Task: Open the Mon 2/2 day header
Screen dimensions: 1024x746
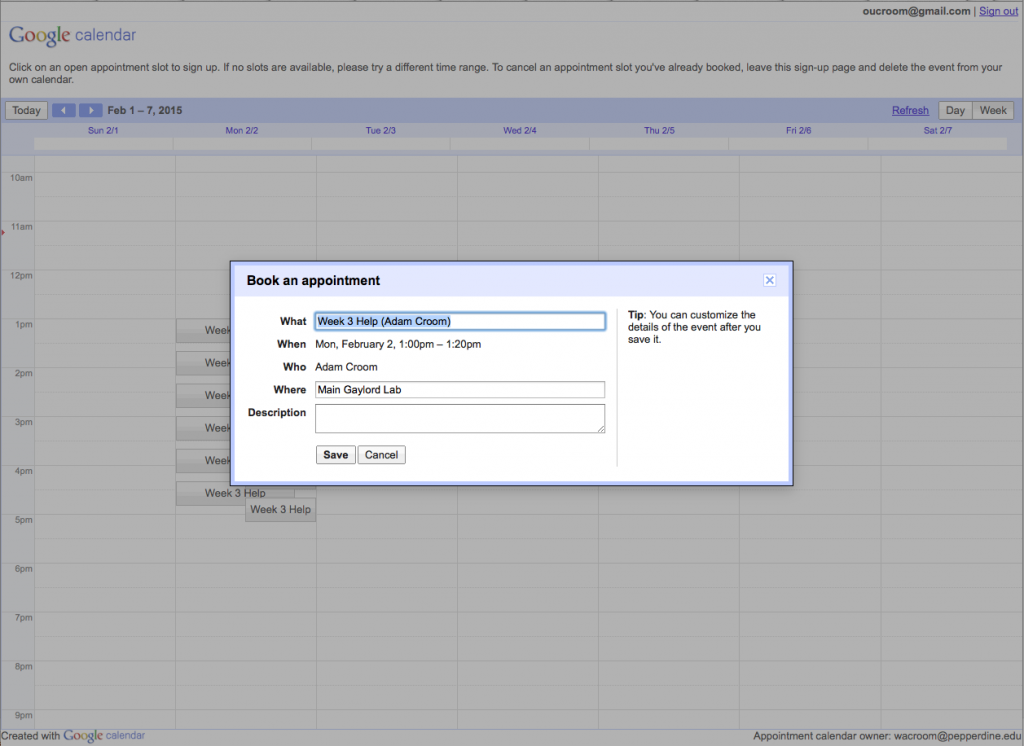Action: pyautogui.click(x=242, y=131)
